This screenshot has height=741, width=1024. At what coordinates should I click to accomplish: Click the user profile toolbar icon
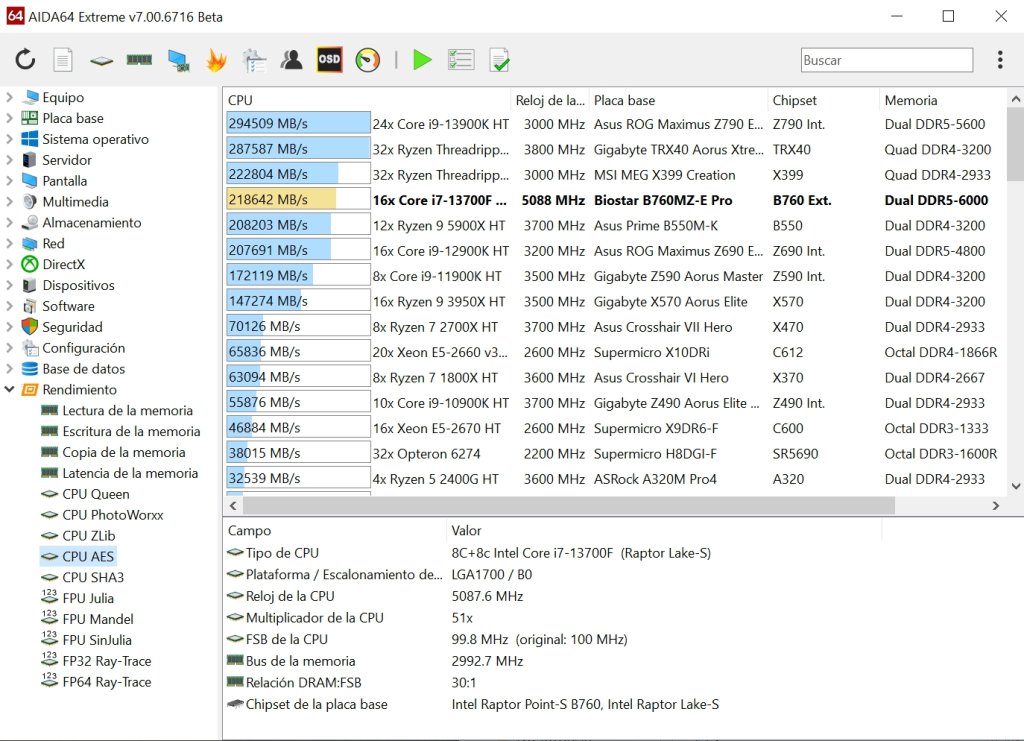291,60
